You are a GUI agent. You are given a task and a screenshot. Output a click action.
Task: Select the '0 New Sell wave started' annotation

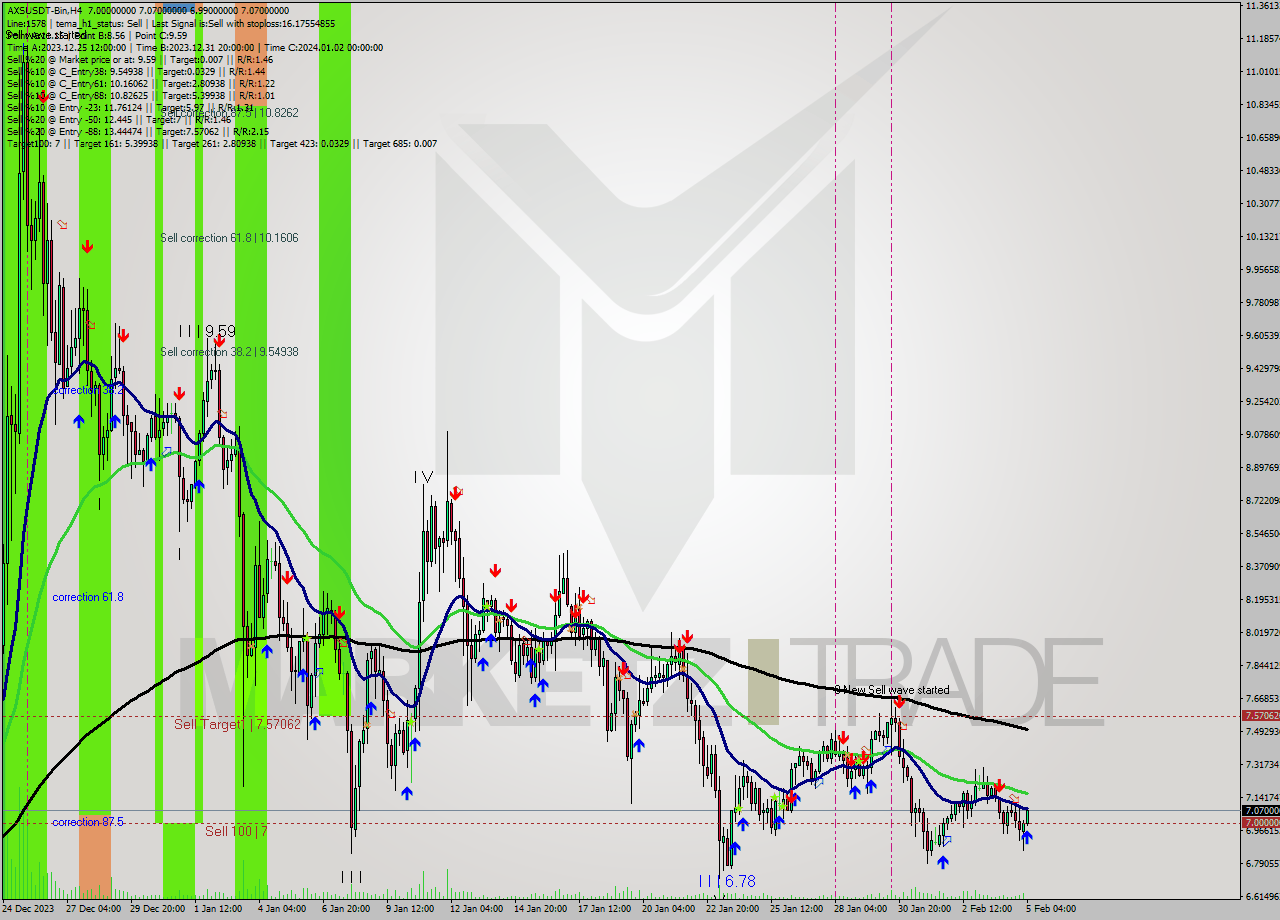(x=892, y=690)
